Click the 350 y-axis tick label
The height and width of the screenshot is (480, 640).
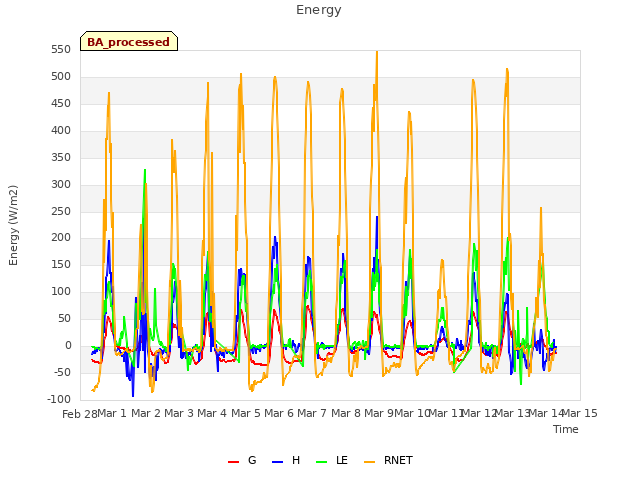coord(61,158)
